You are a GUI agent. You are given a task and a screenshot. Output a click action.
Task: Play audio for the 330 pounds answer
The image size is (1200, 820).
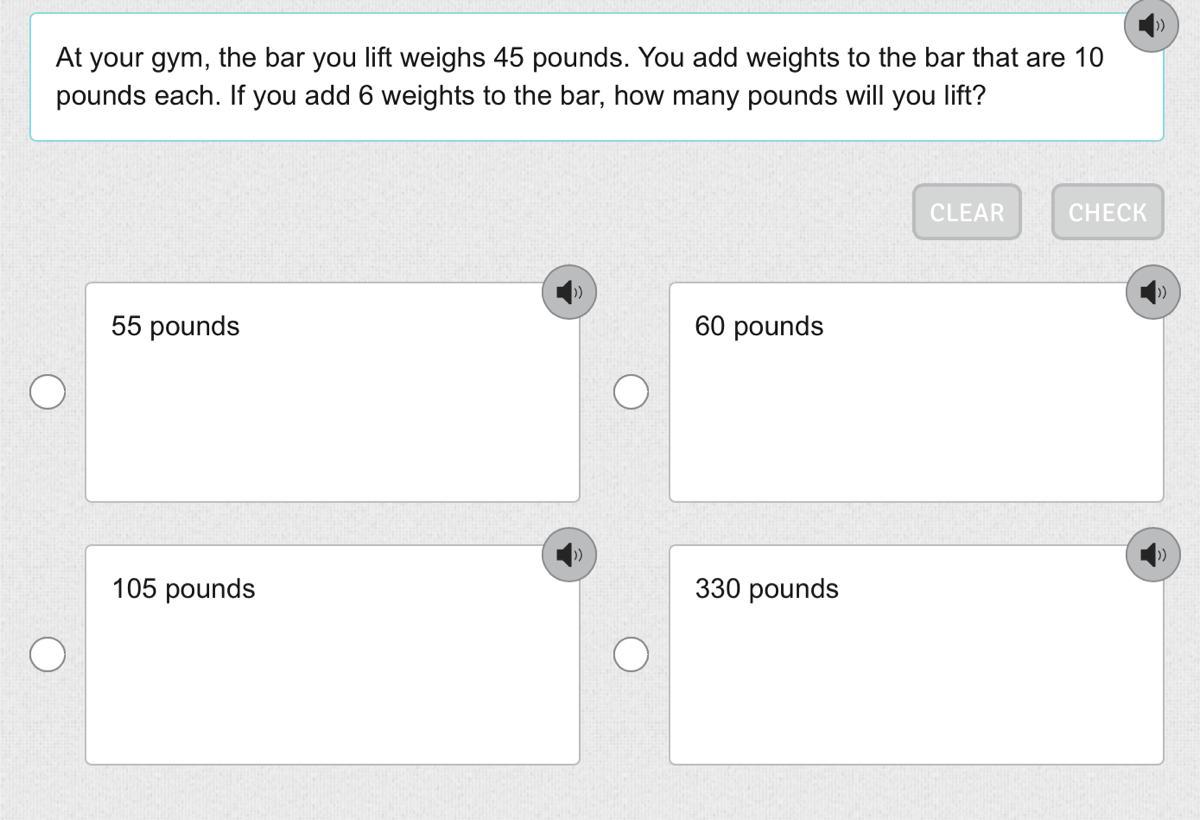coord(1152,554)
